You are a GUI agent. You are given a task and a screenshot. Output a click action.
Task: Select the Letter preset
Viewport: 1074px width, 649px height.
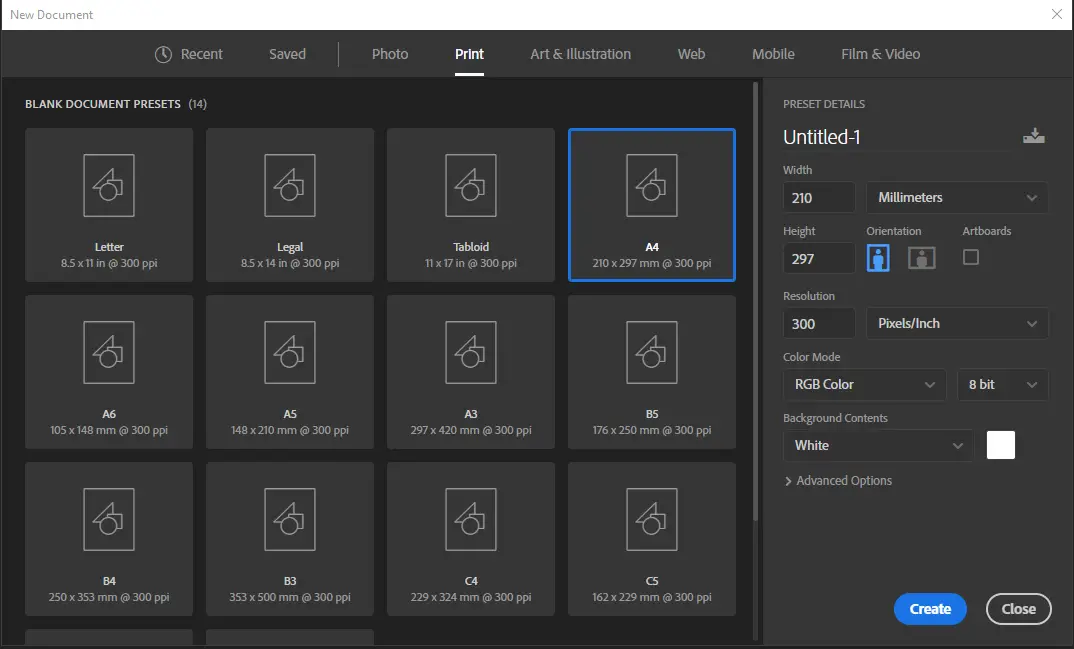(109, 205)
